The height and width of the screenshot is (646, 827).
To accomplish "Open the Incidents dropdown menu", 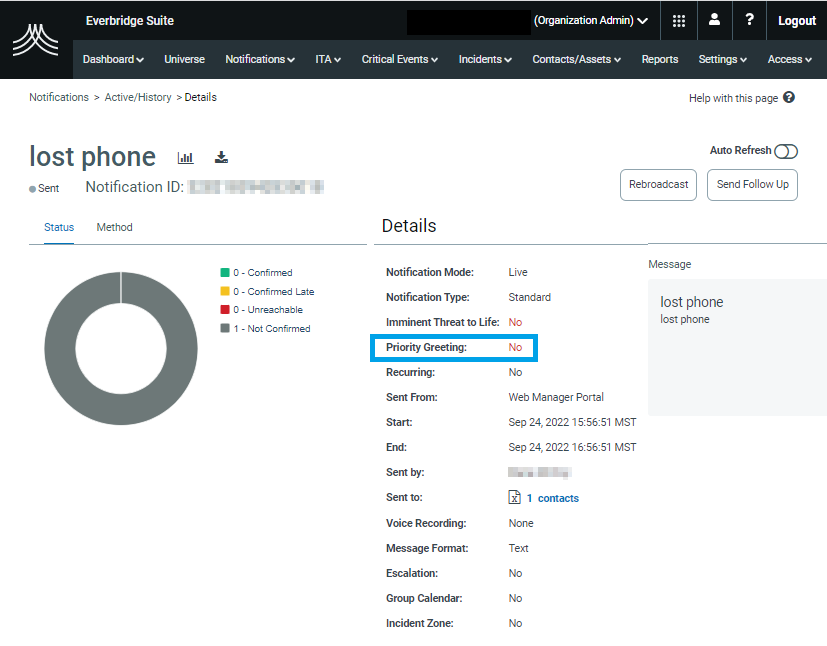I will pos(485,60).
